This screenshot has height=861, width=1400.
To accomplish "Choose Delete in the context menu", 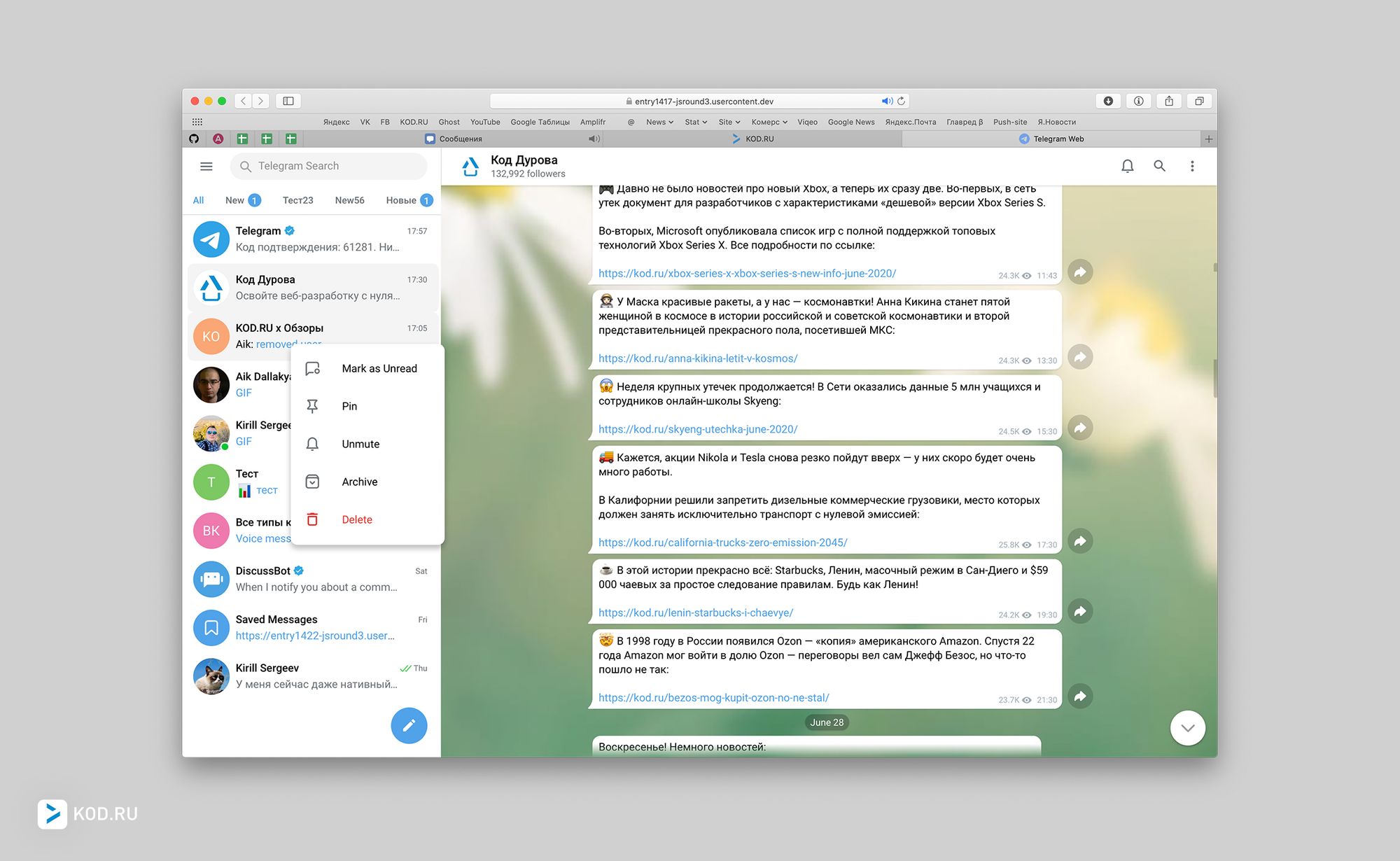I will tap(357, 519).
